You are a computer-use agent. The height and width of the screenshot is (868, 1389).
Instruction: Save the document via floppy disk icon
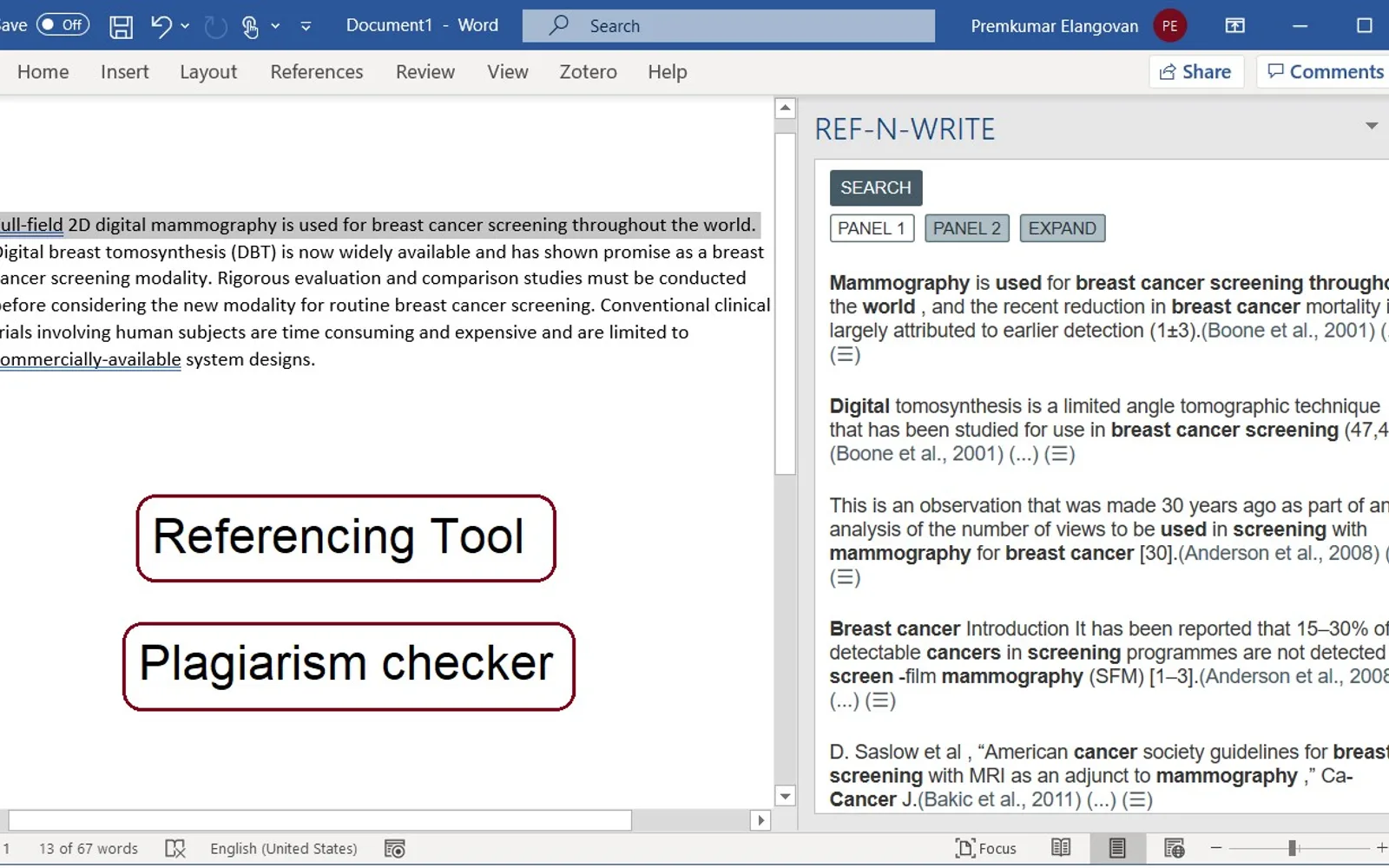point(121,27)
